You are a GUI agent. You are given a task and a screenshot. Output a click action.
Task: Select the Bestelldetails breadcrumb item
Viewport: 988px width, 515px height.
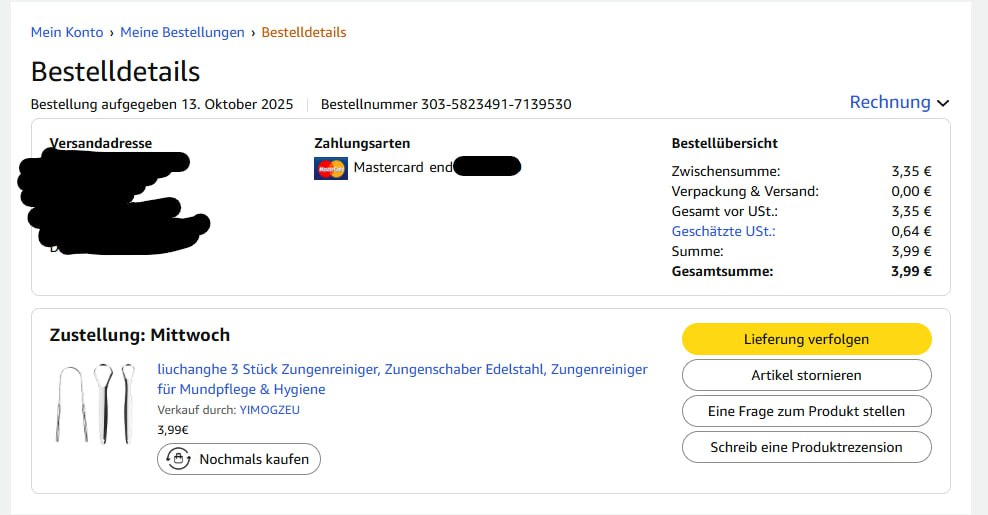(304, 32)
